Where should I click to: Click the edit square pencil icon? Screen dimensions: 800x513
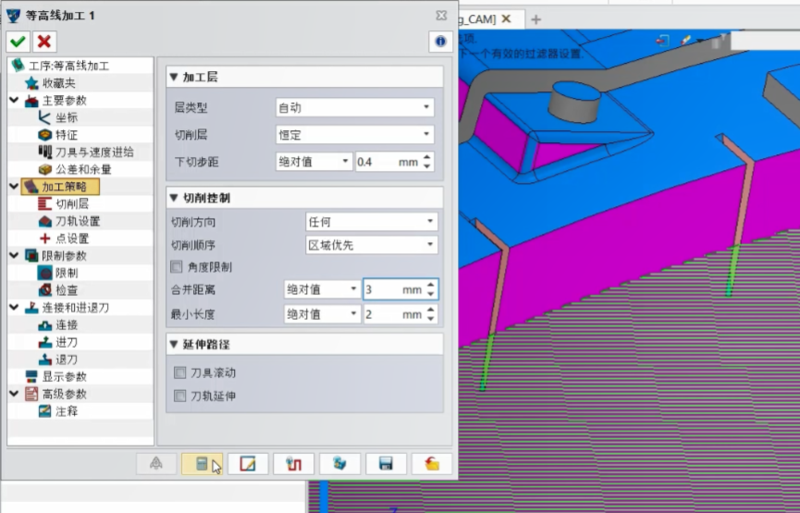point(248,464)
